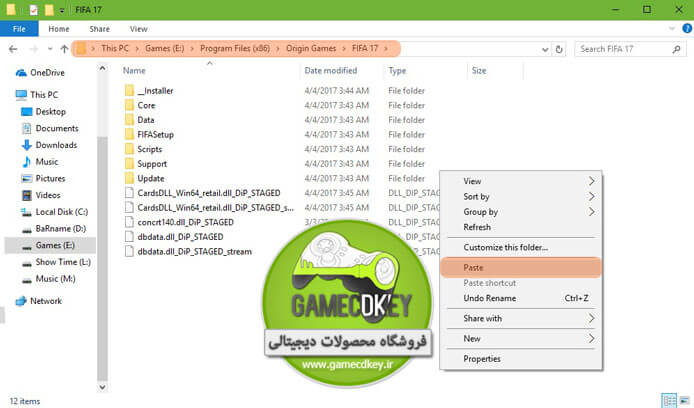Select file dbdata.dll_DiP_STAGED
Screen dimensions: 694x408
(180, 237)
